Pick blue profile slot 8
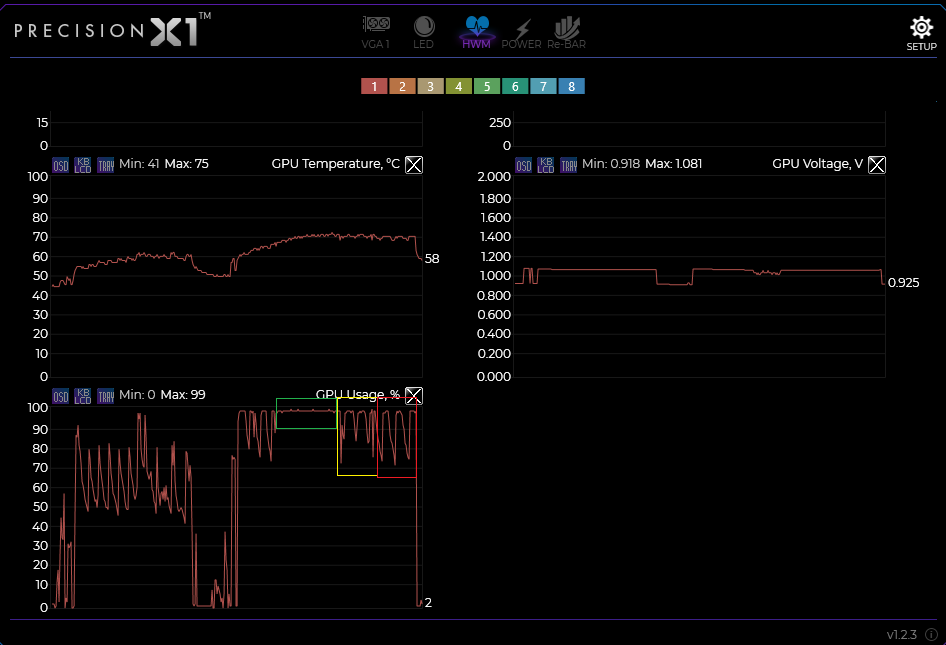This screenshot has height=645, width=946. (x=571, y=86)
